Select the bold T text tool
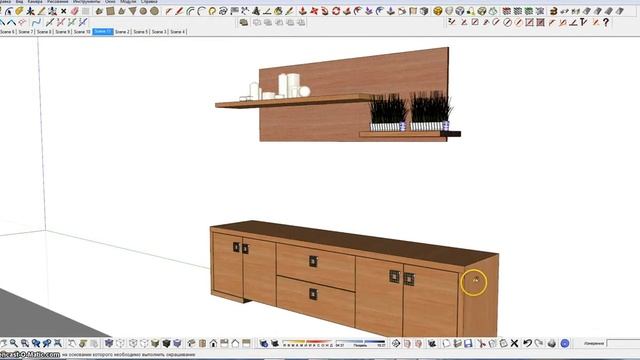 [584, 22]
